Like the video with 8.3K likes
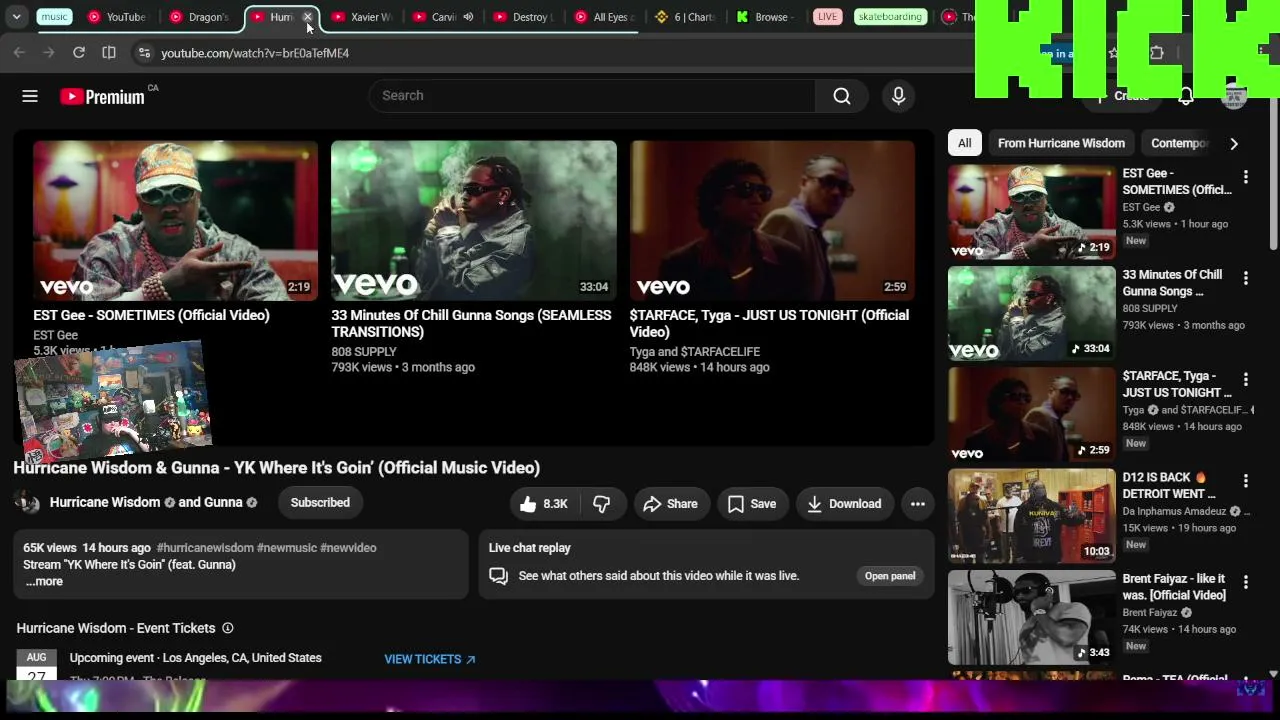 point(544,504)
